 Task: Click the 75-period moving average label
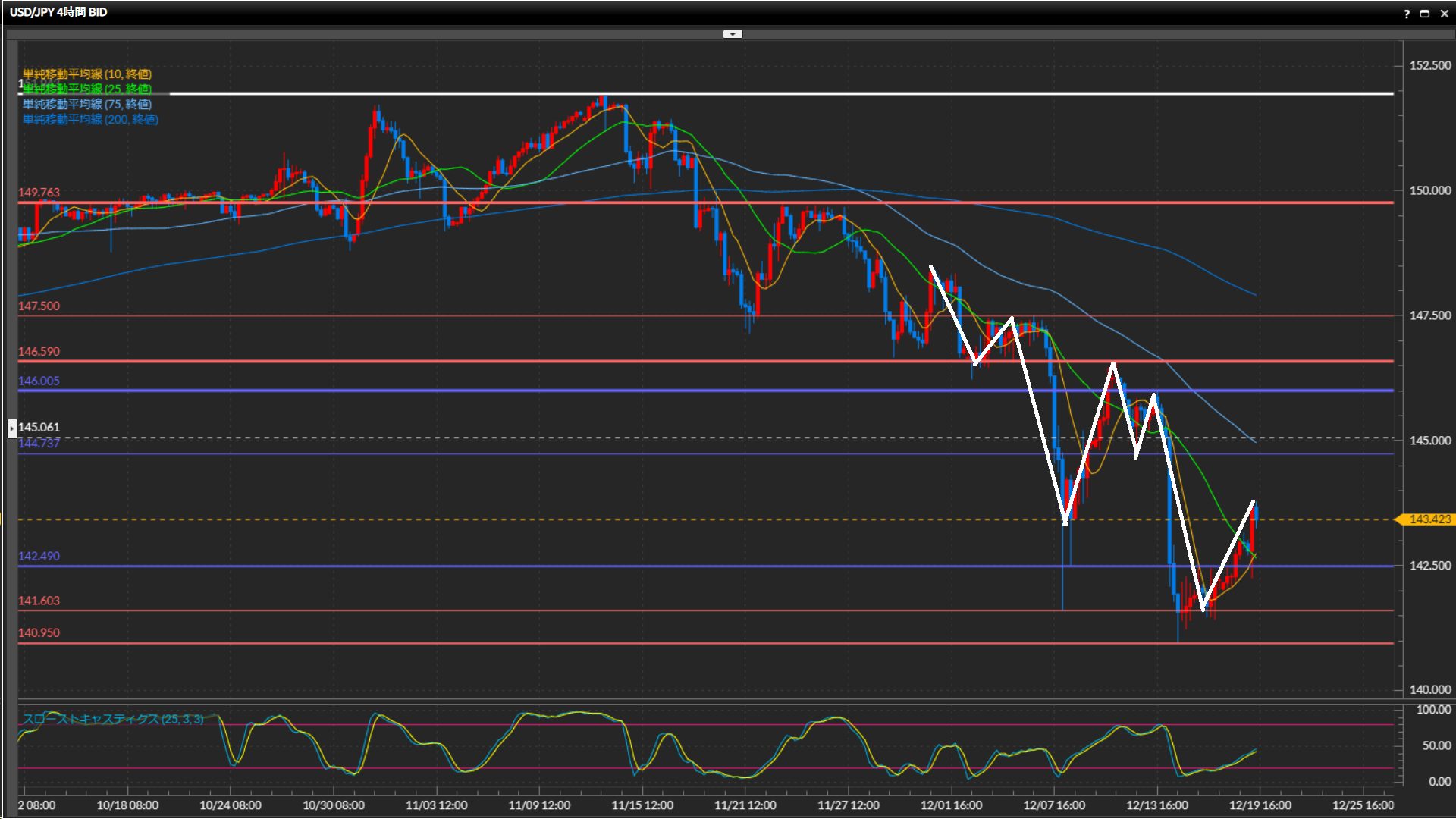86,104
